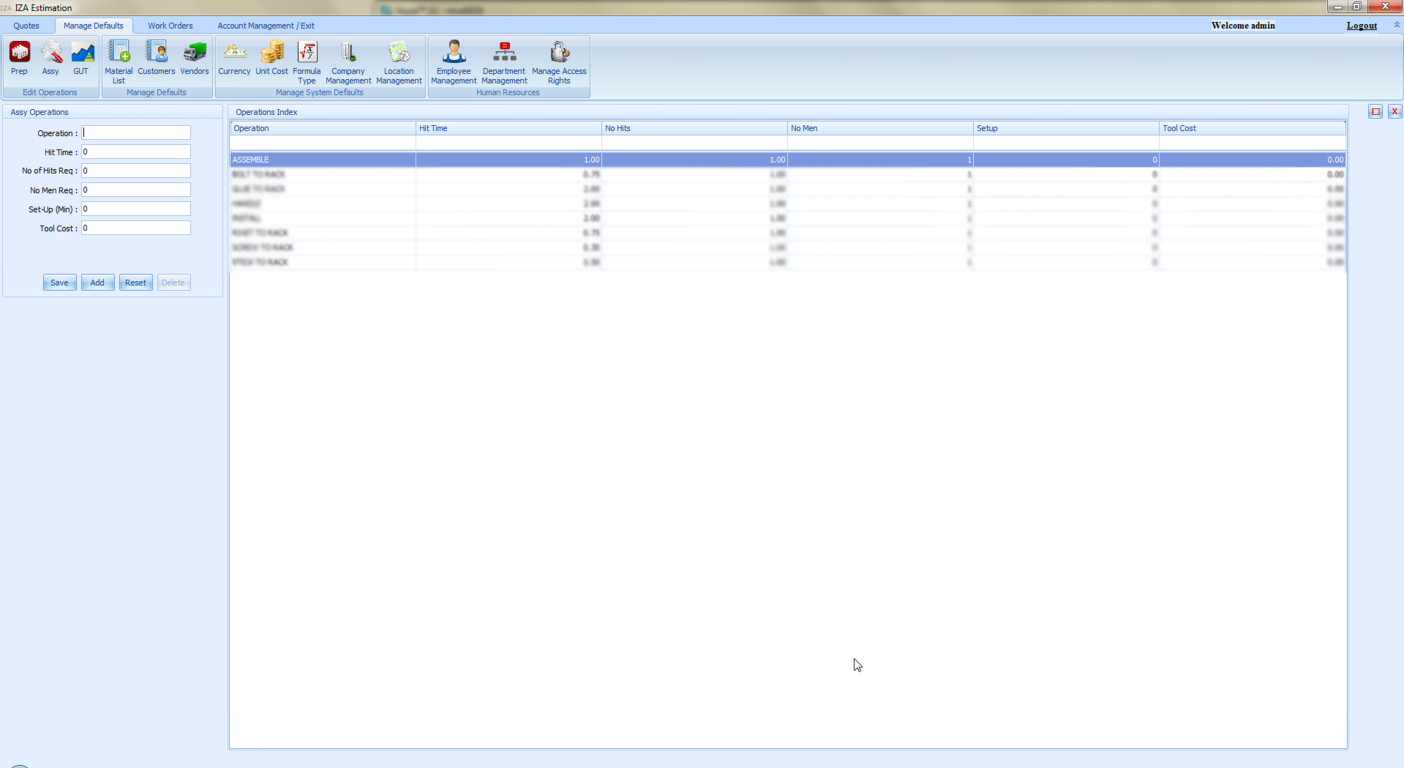The height and width of the screenshot is (768, 1404).
Task: Open the Unit Cost icon
Action: pyautogui.click(x=271, y=57)
